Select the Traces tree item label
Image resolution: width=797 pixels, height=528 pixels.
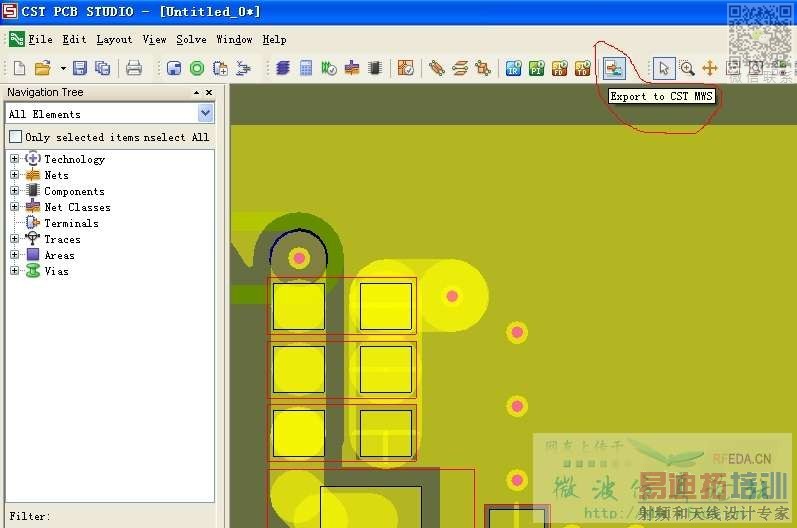tap(62, 239)
